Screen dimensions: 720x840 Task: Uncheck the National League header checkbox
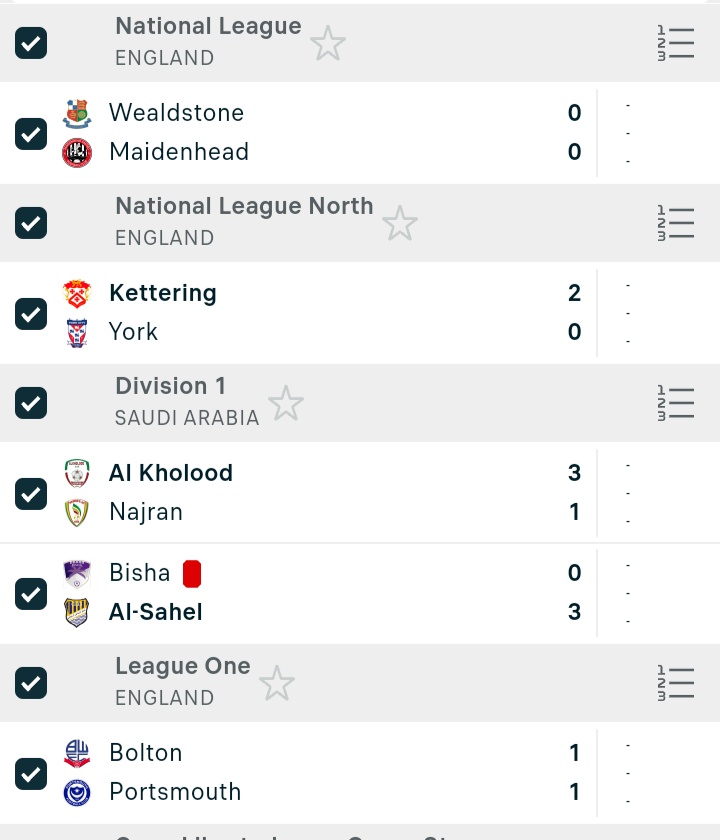point(31,43)
